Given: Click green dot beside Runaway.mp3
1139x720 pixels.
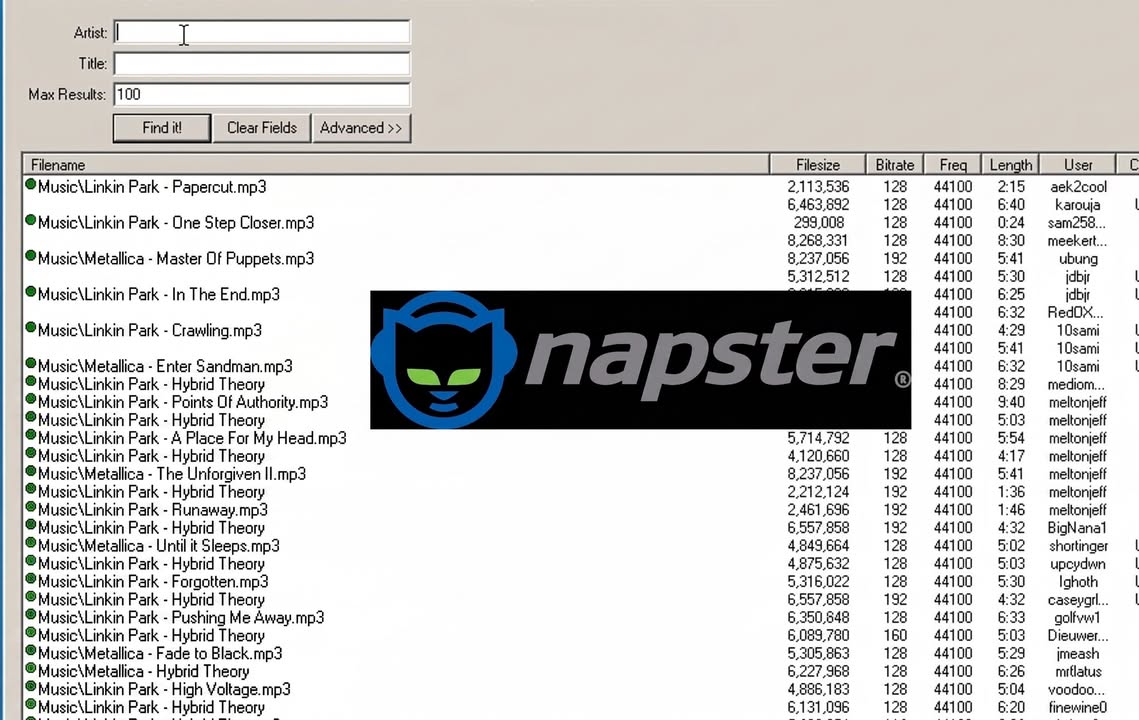Looking at the screenshot, I should click(31, 507).
